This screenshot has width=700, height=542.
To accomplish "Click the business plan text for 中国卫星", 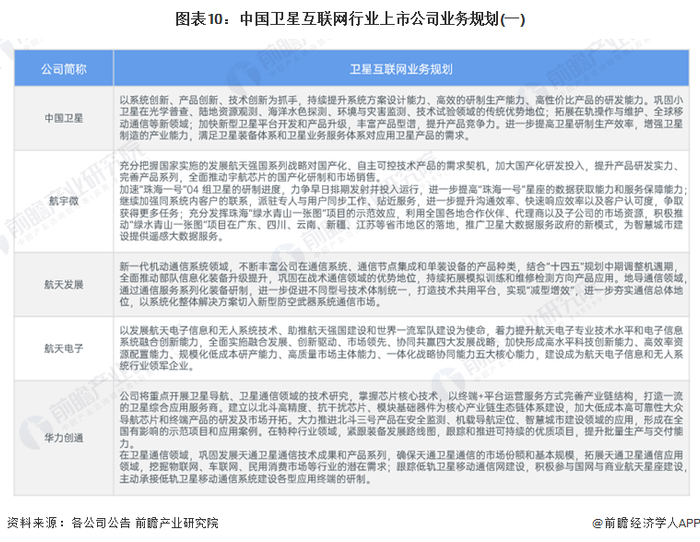I will pos(401,118).
